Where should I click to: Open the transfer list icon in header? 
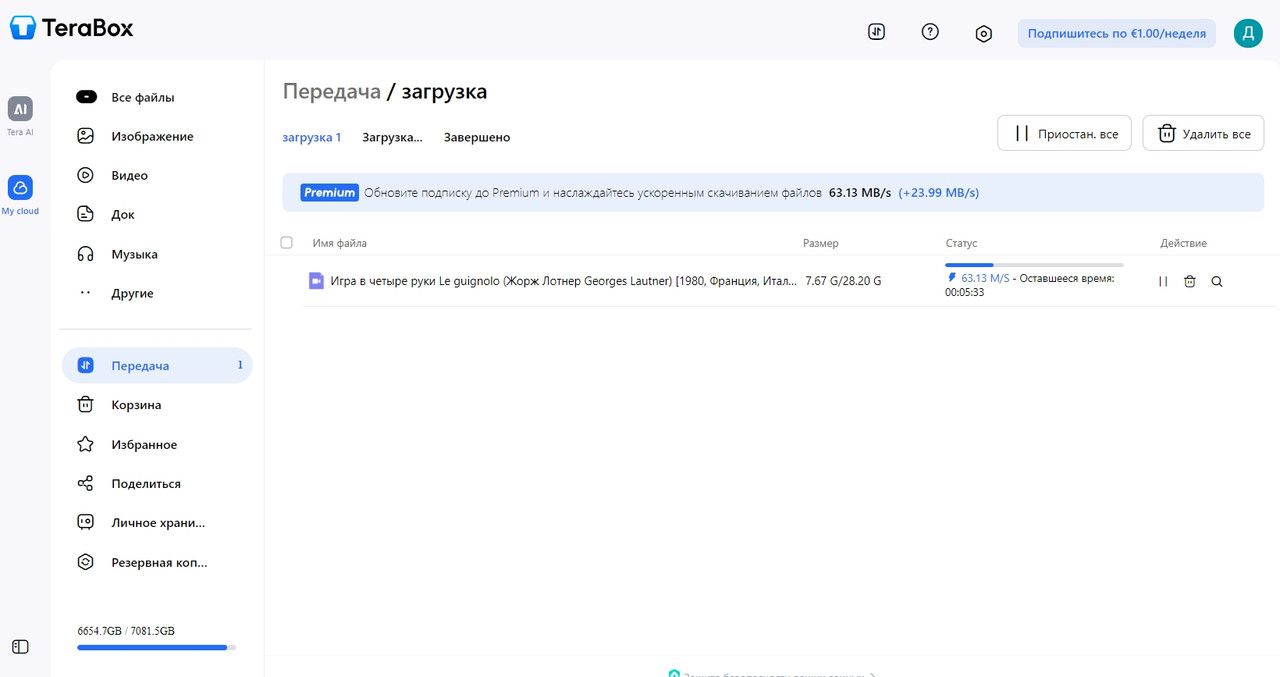click(x=877, y=32)
